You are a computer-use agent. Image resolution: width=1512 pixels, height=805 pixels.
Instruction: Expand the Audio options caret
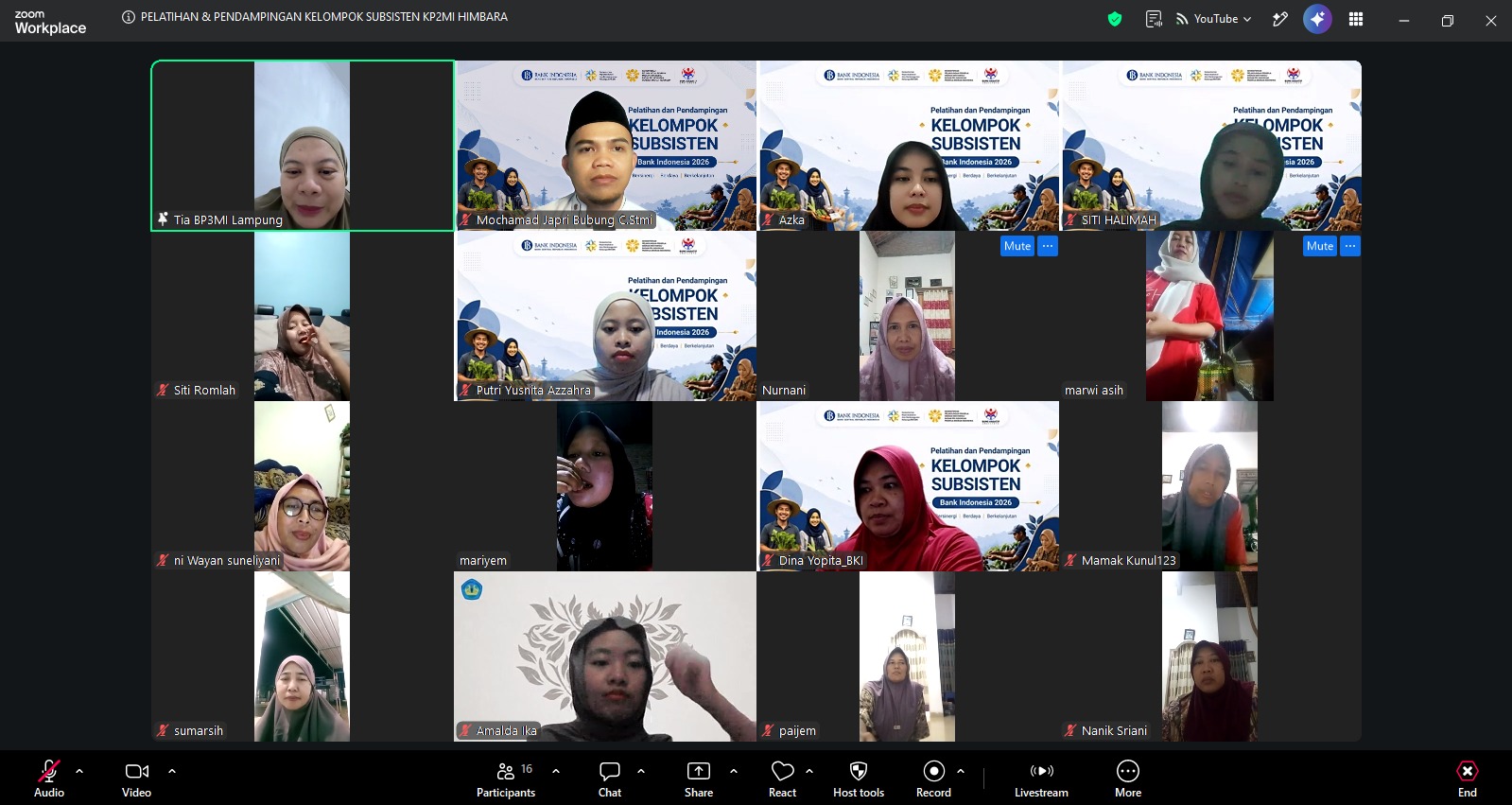(x=79, y=771)
